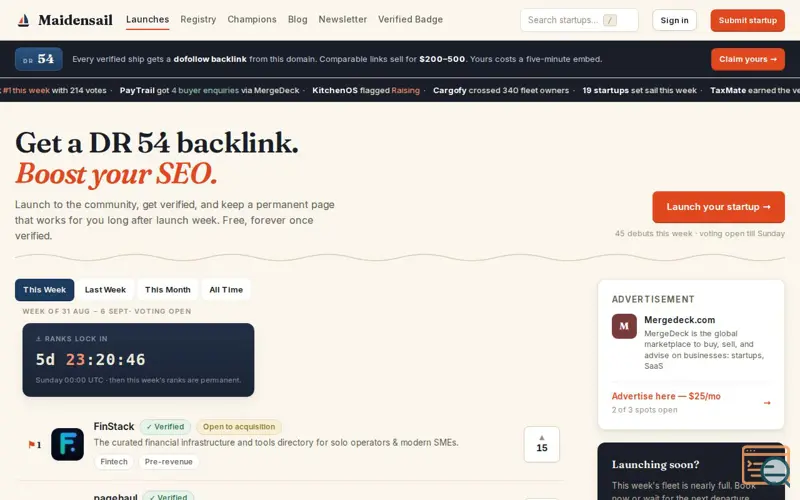The height and width of the screenshot is (500, 800).
Task: Click the Maidensail sailboat logo icon
Action: 23,20
